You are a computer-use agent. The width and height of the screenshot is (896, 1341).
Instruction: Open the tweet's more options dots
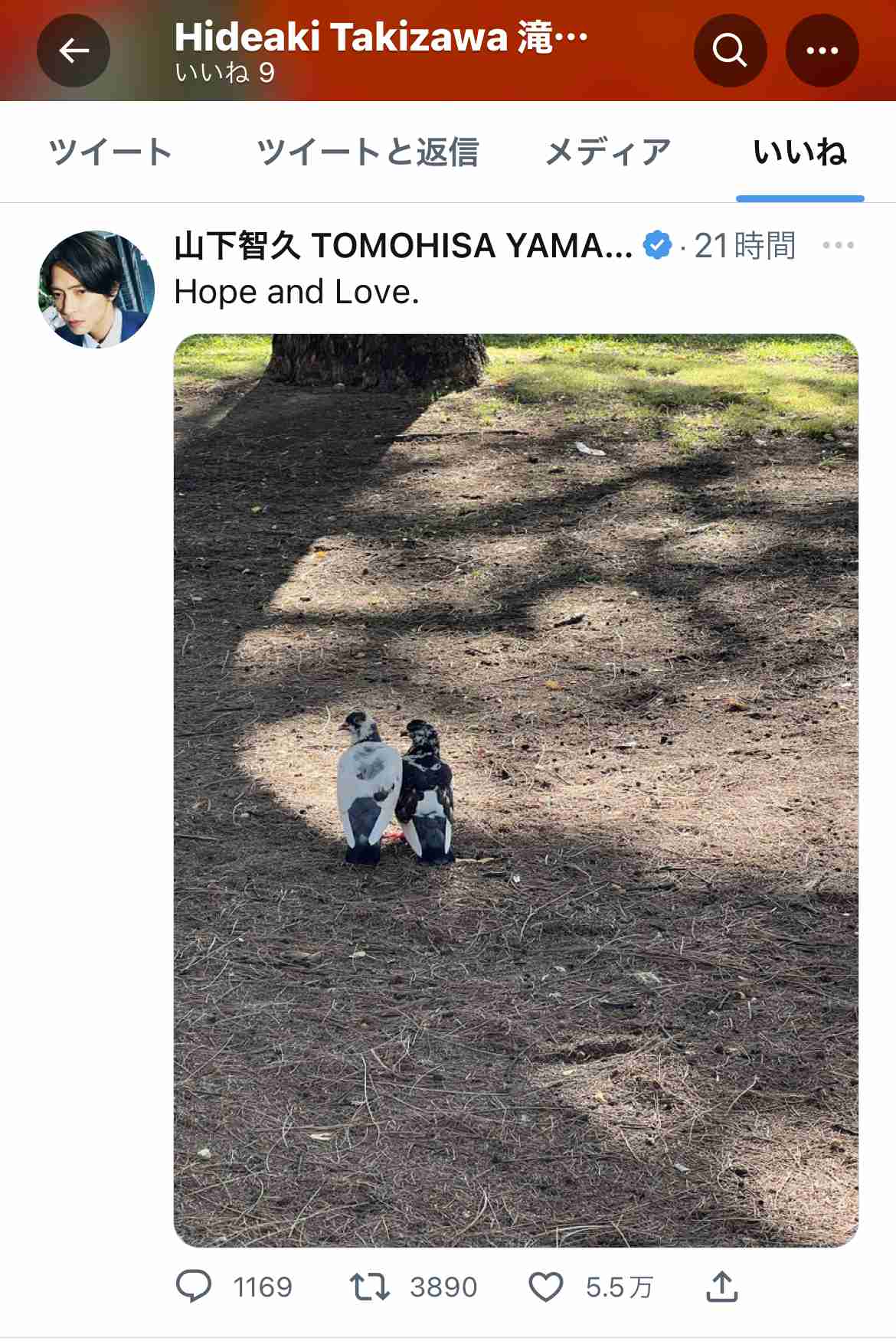(x=838, y=246)
